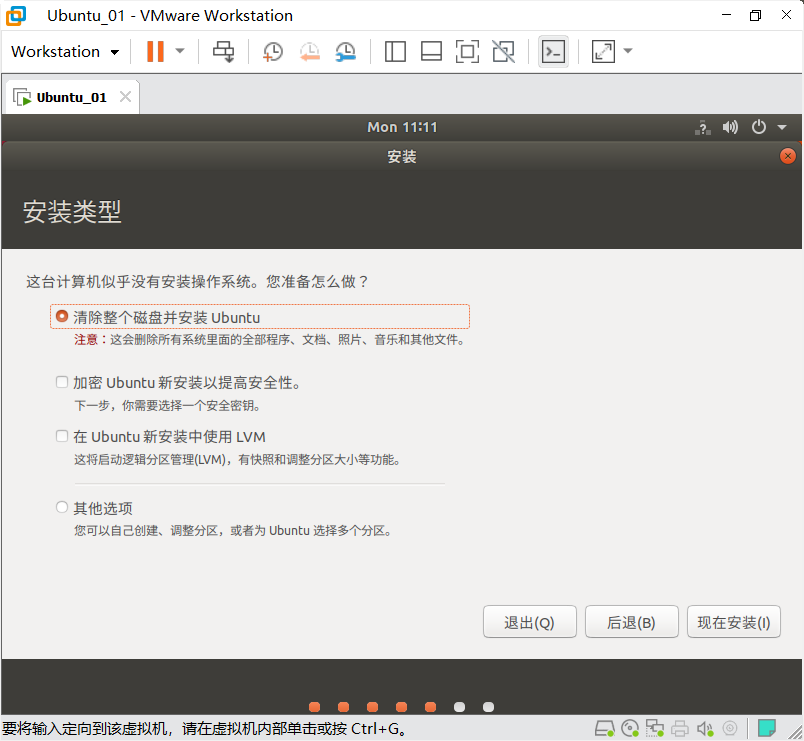Image resolution: width=804 pixels, height=741 pixels.
Task: Click the hard disk status icon in status bar
Action: pos(605,728)
